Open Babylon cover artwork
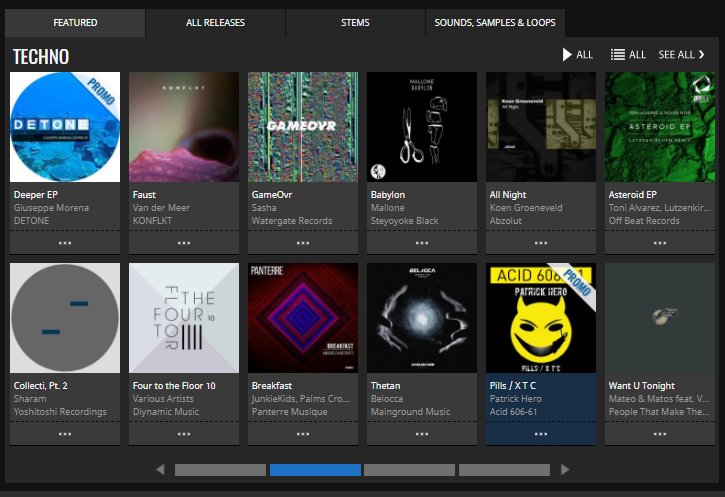 click(422, 127)
